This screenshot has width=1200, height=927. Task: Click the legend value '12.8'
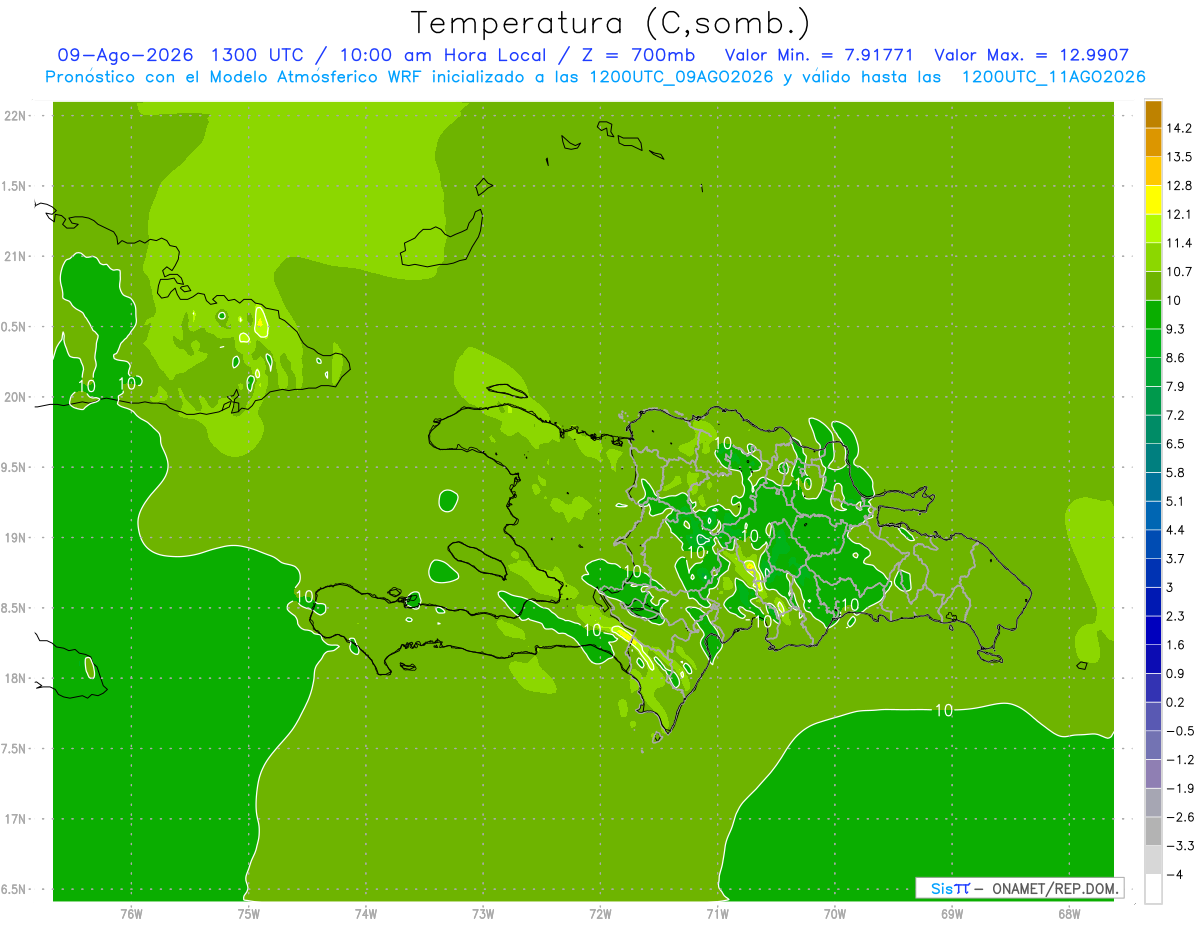click(1179, 186)
